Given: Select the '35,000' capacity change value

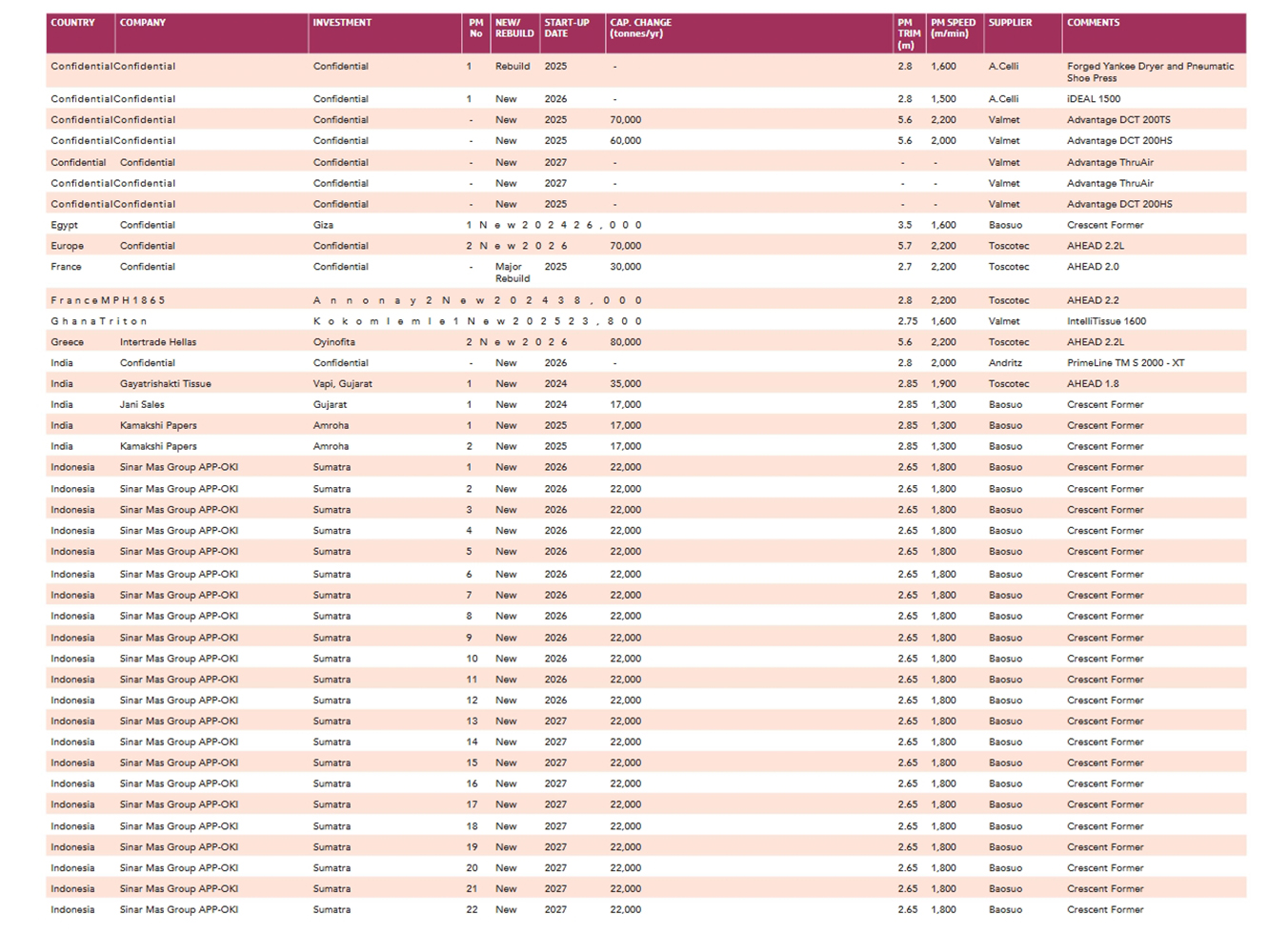Looking at the screenshot, I should point(626,384).
